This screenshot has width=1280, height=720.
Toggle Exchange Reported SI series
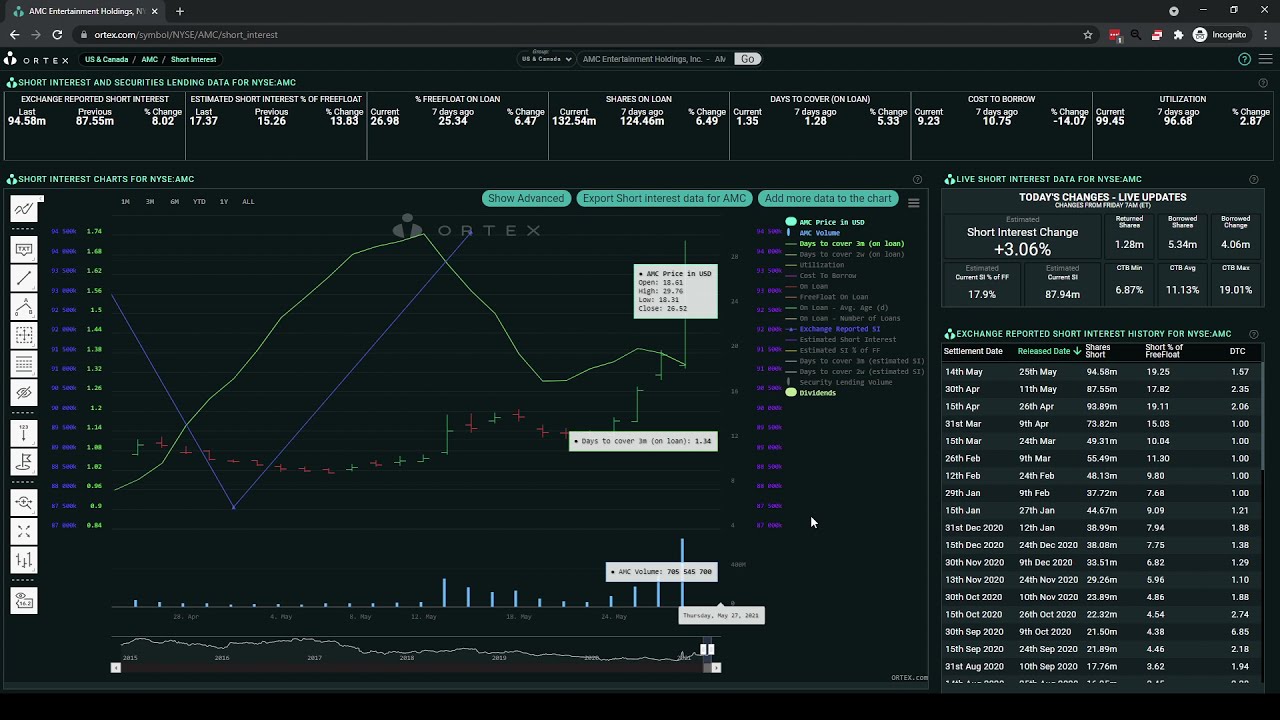pyautogui.click(x=840, y=329)
